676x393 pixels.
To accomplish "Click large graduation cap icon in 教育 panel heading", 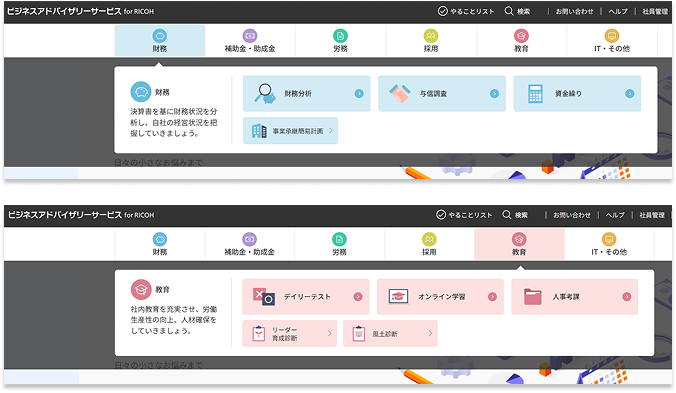I will click(141, 289).
